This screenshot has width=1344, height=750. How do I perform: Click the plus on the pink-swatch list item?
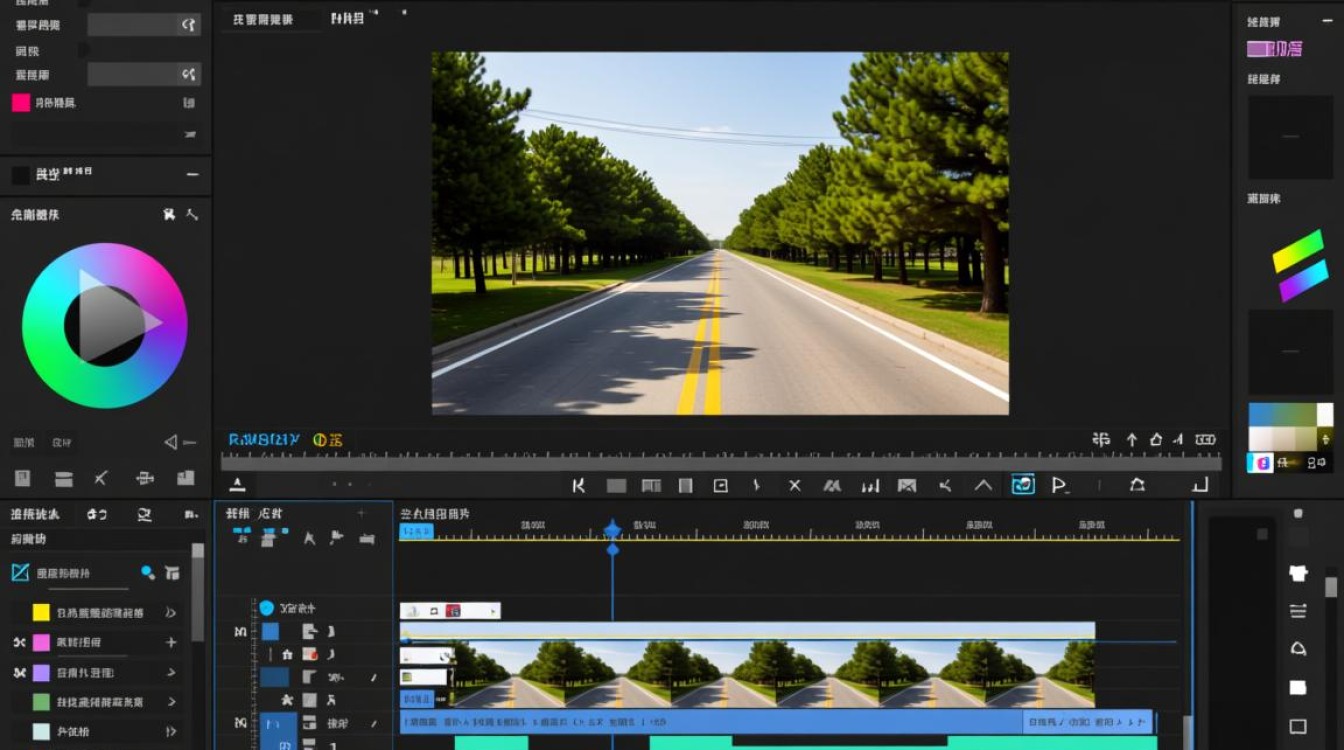[171, 642]
